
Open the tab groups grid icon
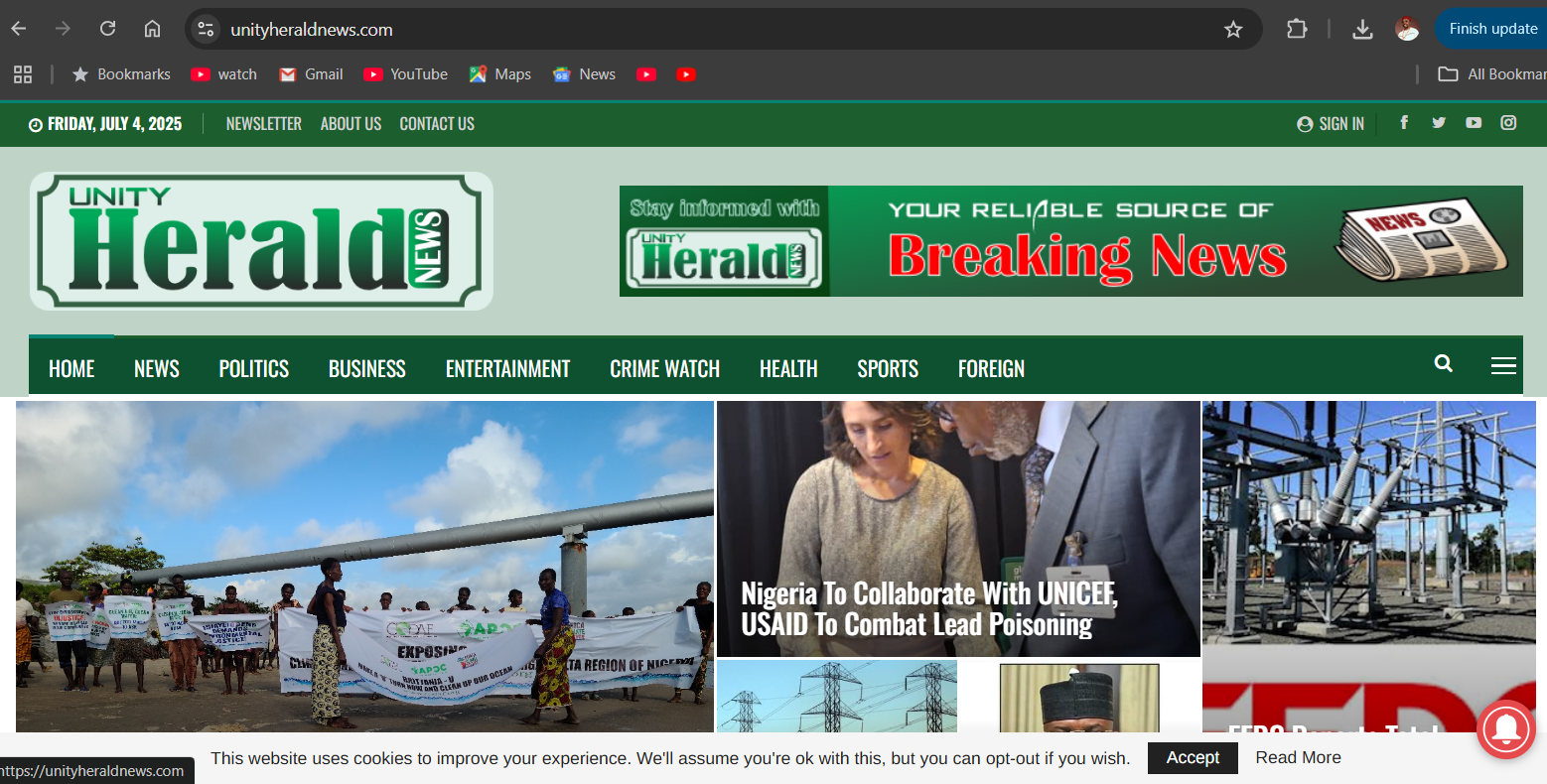point(23,73)
